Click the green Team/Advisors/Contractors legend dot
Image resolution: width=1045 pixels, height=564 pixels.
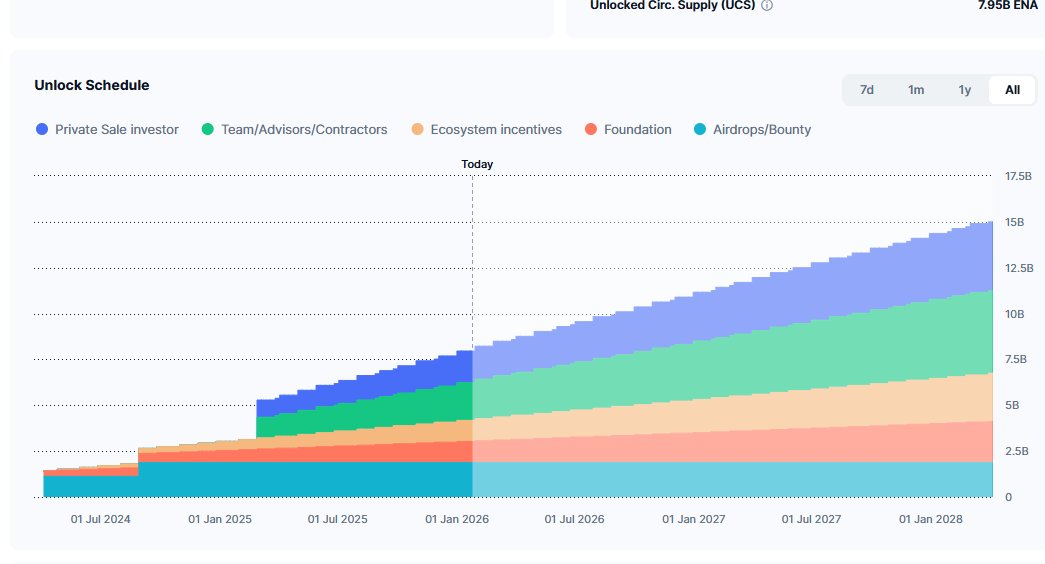tap(208, 129)
